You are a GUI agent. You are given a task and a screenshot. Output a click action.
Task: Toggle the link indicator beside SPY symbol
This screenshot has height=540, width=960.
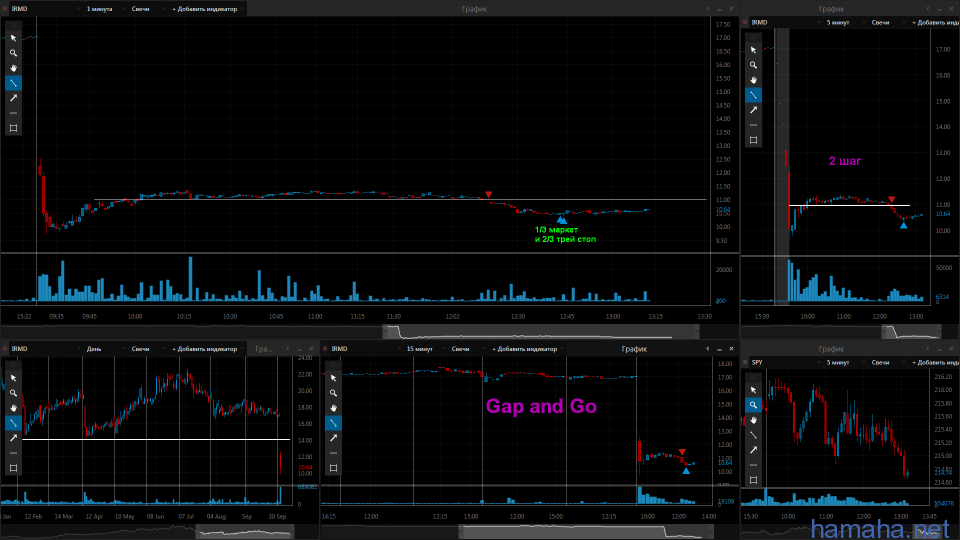[745, 362]
